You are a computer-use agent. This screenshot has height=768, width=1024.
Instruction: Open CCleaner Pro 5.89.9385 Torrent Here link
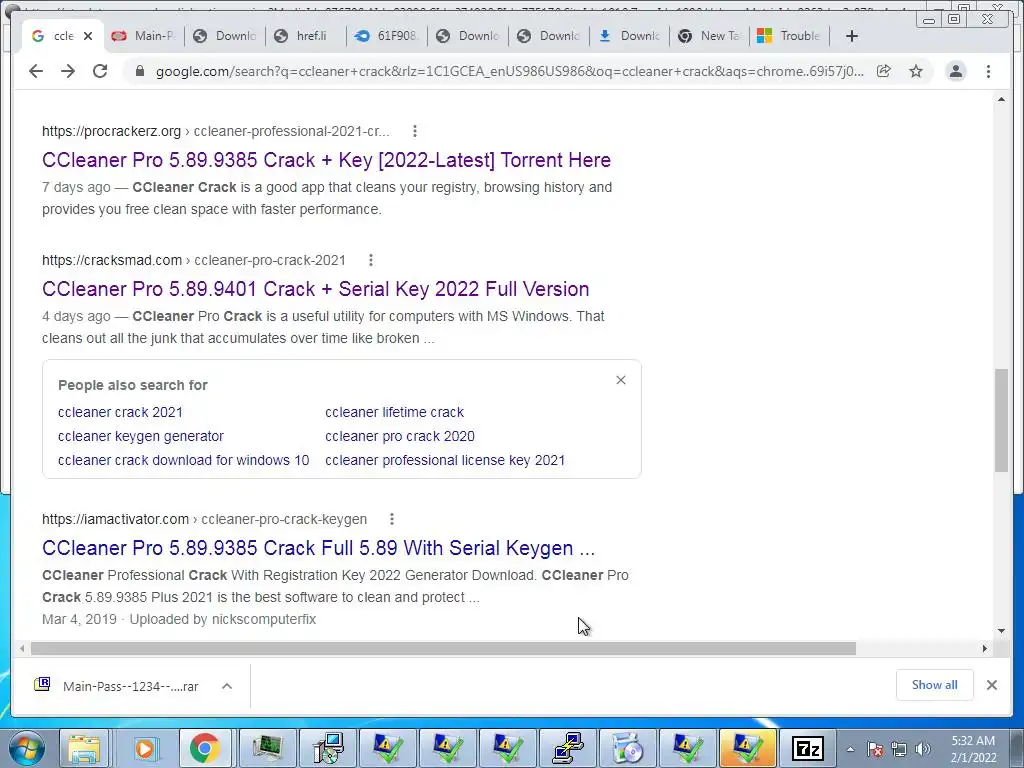327,160
